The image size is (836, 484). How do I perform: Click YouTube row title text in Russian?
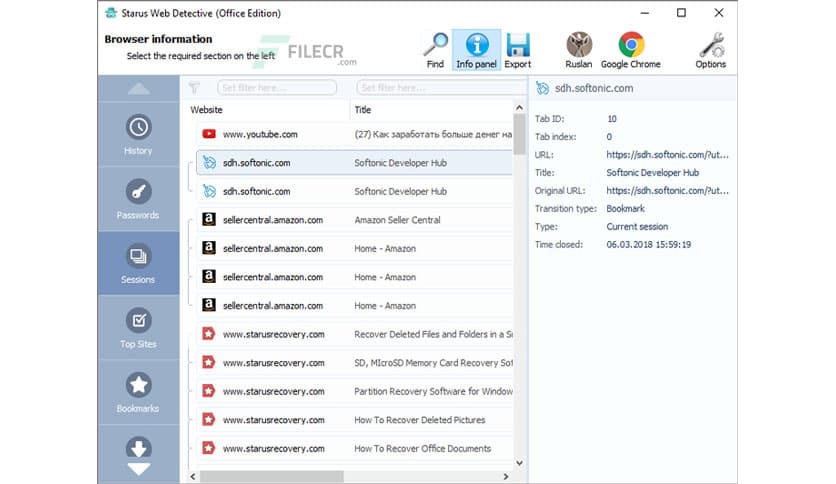[433, 134]
